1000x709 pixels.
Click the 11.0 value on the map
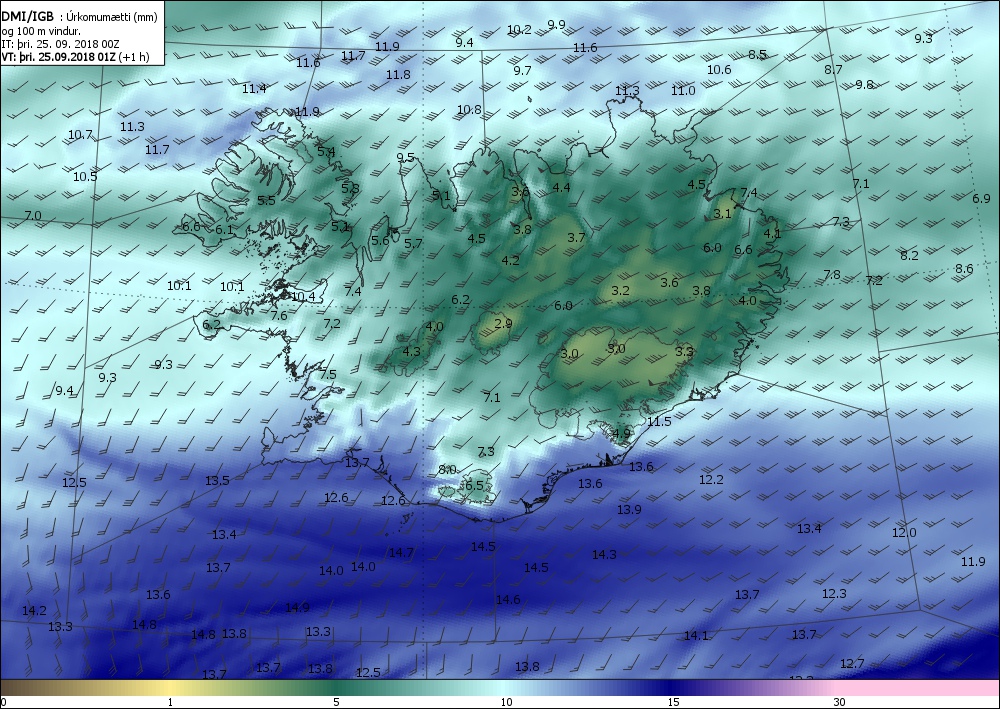(x=682, y=91)
